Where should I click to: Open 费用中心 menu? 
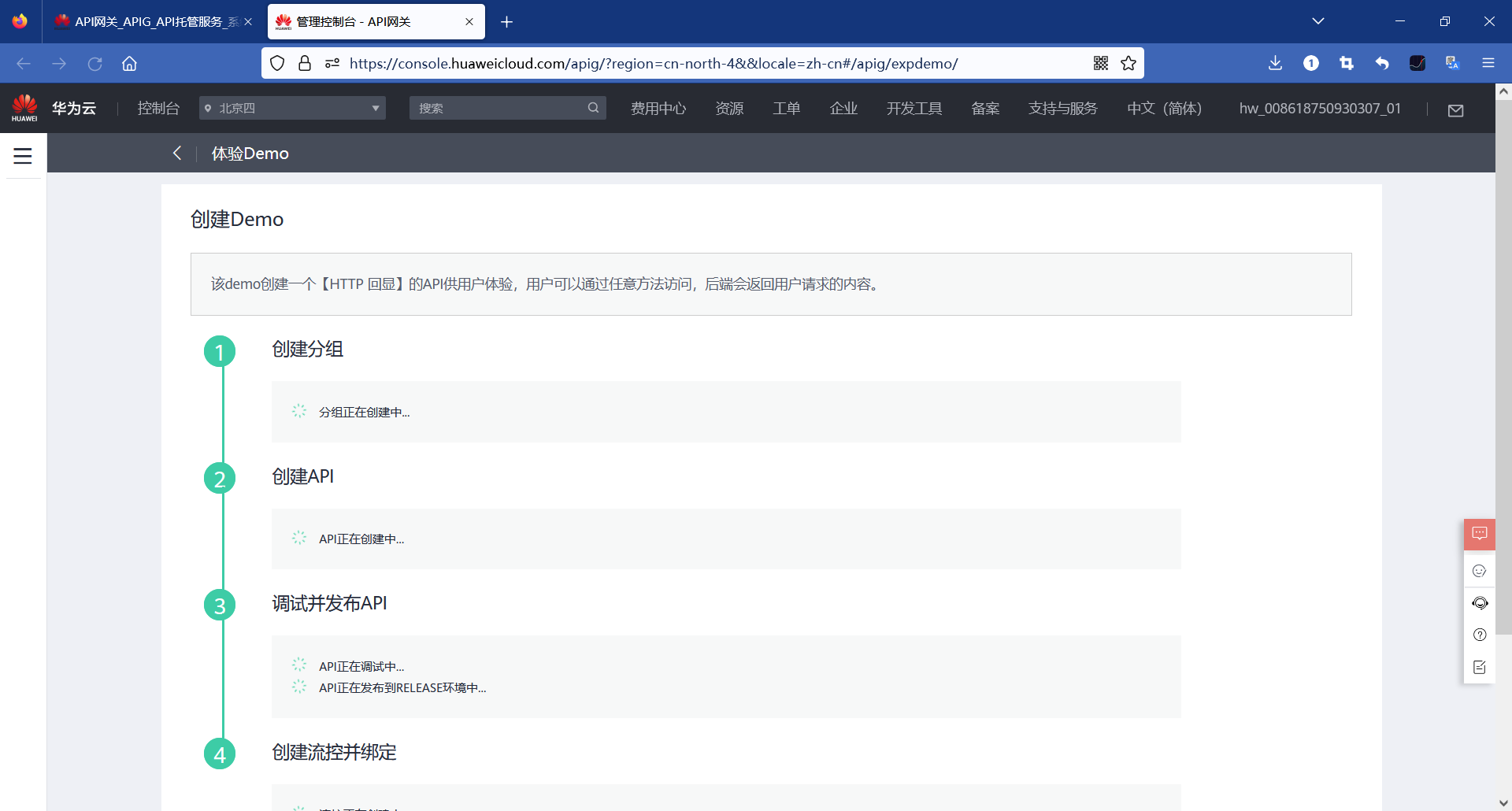coord(658,108)
